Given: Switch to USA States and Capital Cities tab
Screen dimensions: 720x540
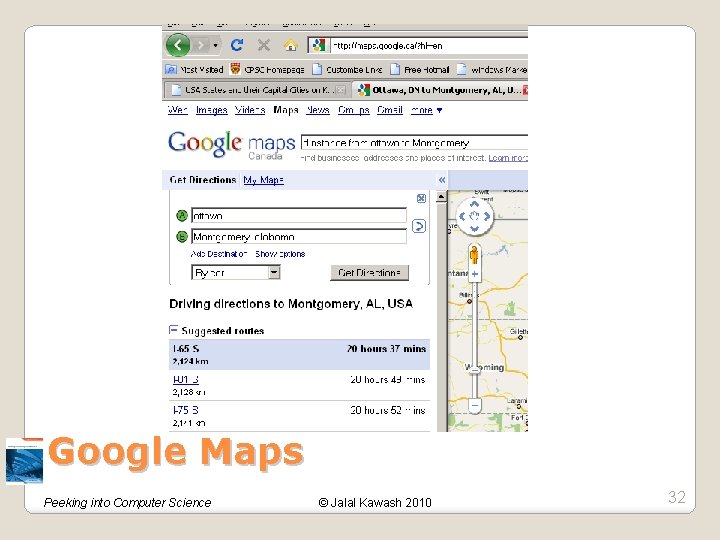Looking at the screenshot, I should click(x=257, y=90).
